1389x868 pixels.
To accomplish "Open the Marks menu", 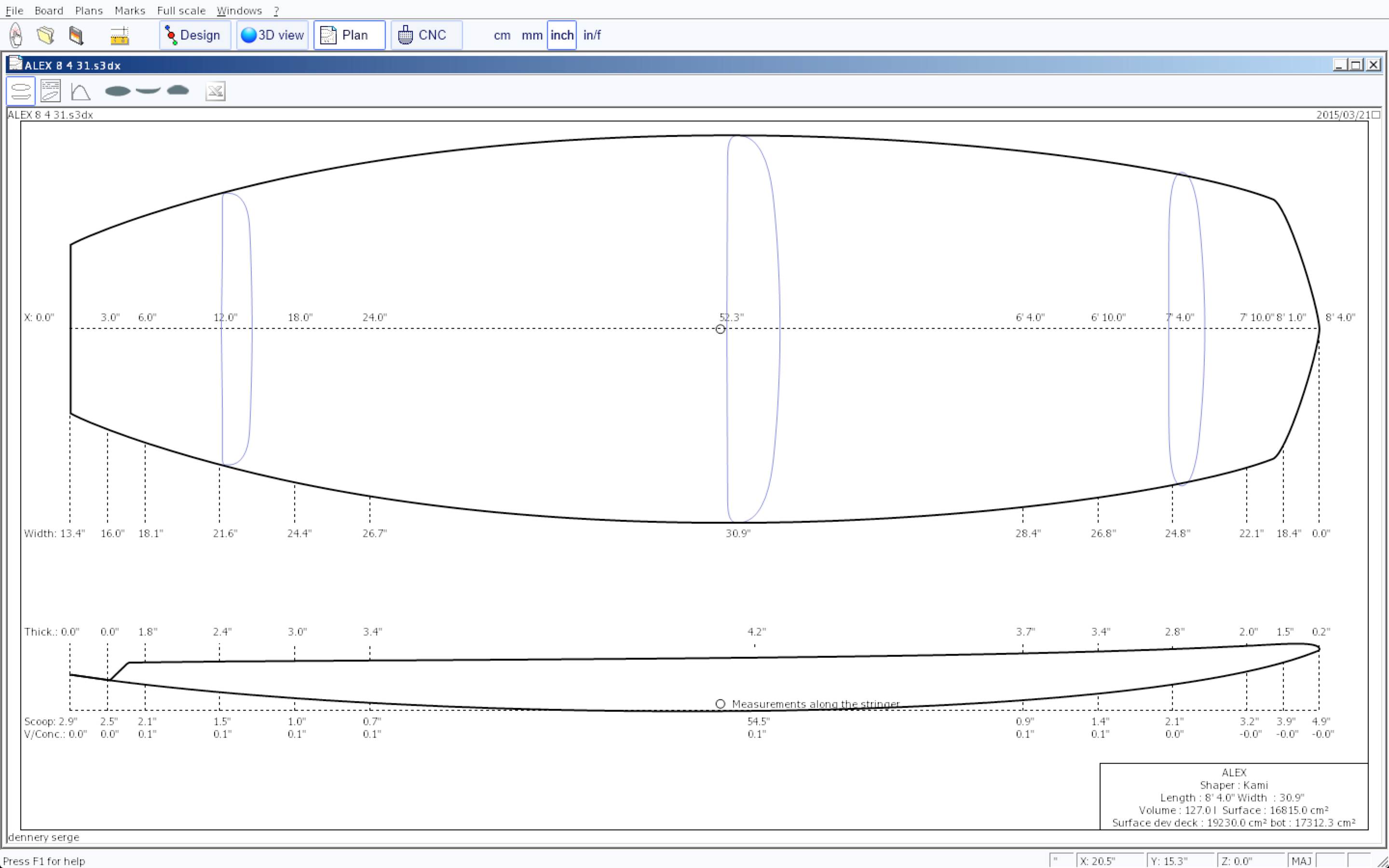I will 130,10.
